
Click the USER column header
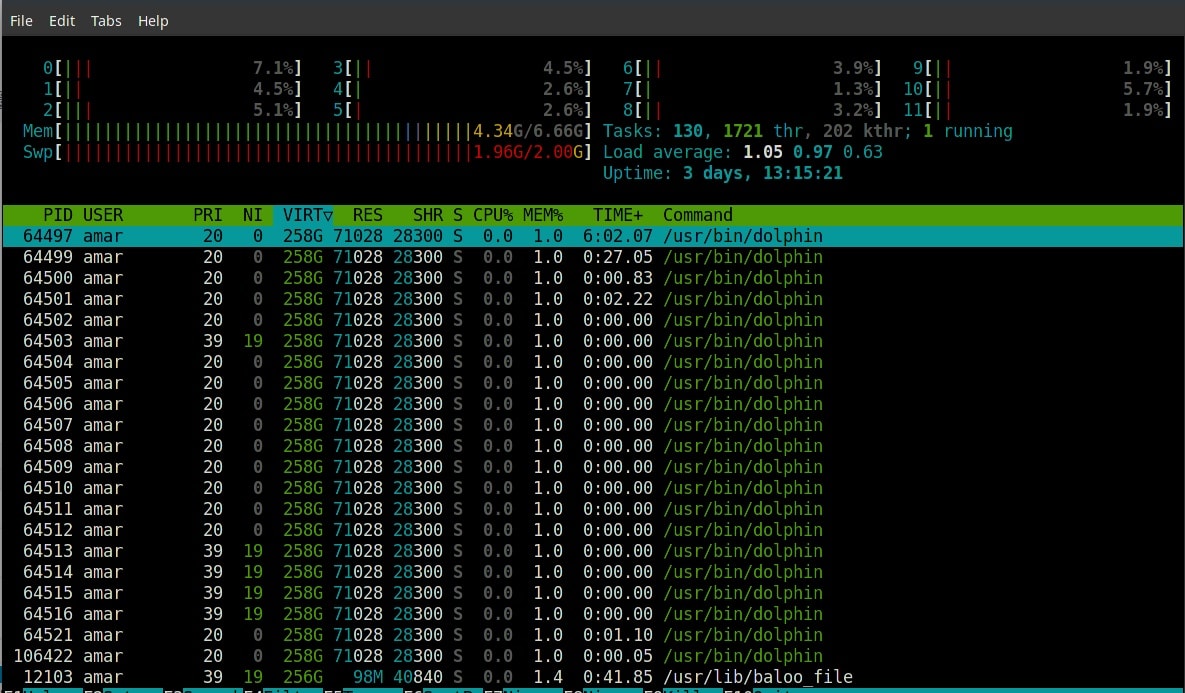coord(103,215)
